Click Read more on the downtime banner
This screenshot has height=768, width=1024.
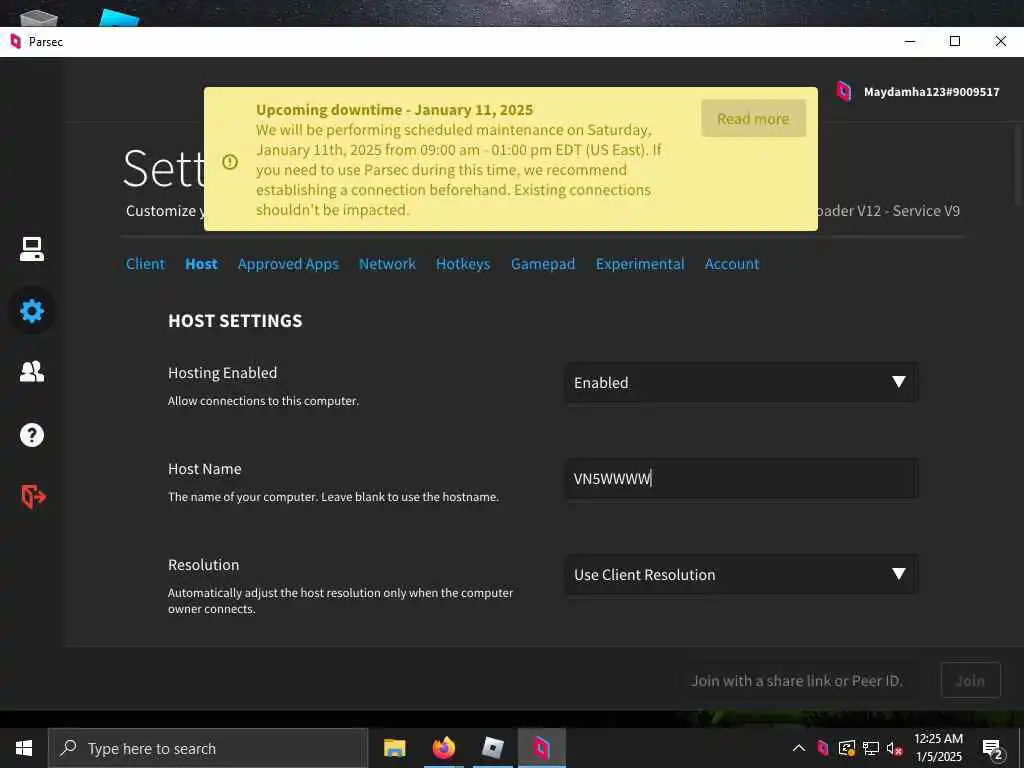(x=754, y=119)
